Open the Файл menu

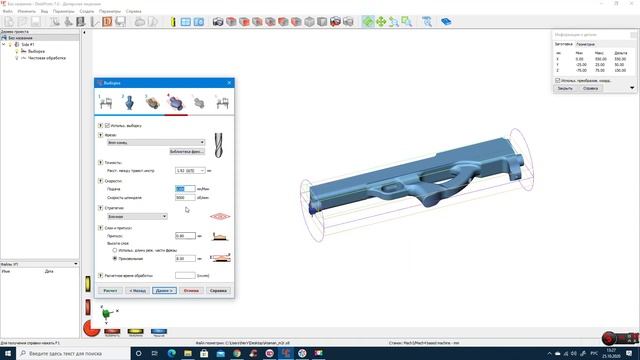point(7,11)
